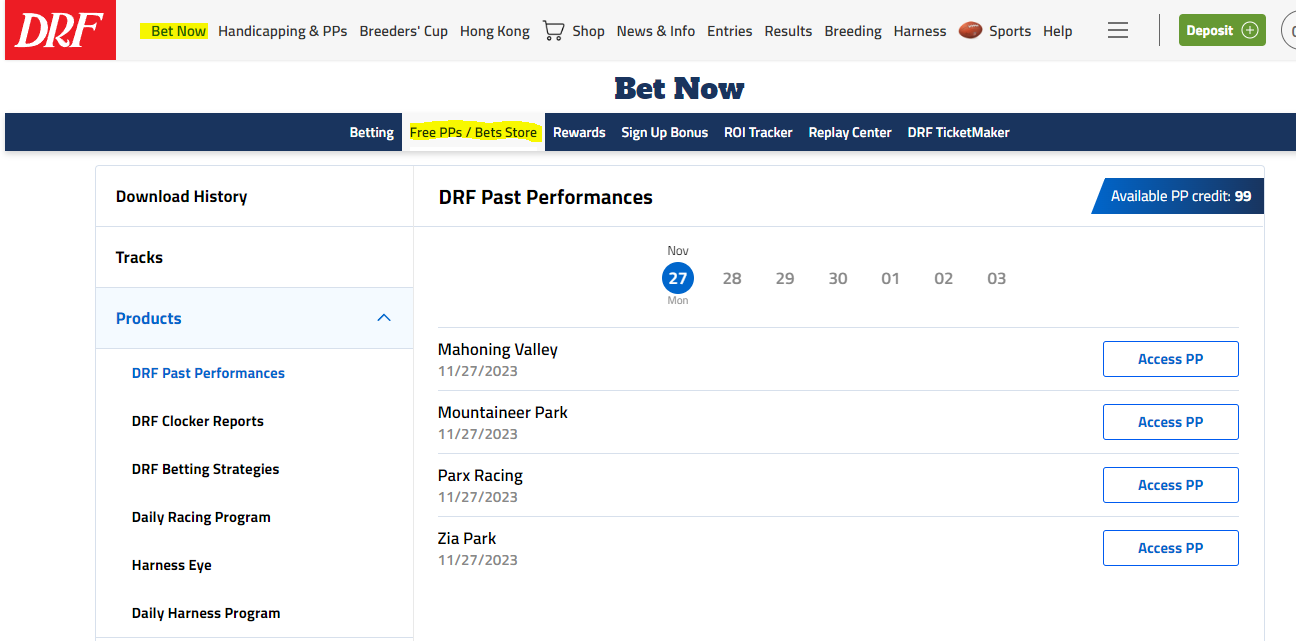Access PP for Zia Park
Image resolution: width=1296 pixels, height=641 pixels.
[x=1171, y=548]
